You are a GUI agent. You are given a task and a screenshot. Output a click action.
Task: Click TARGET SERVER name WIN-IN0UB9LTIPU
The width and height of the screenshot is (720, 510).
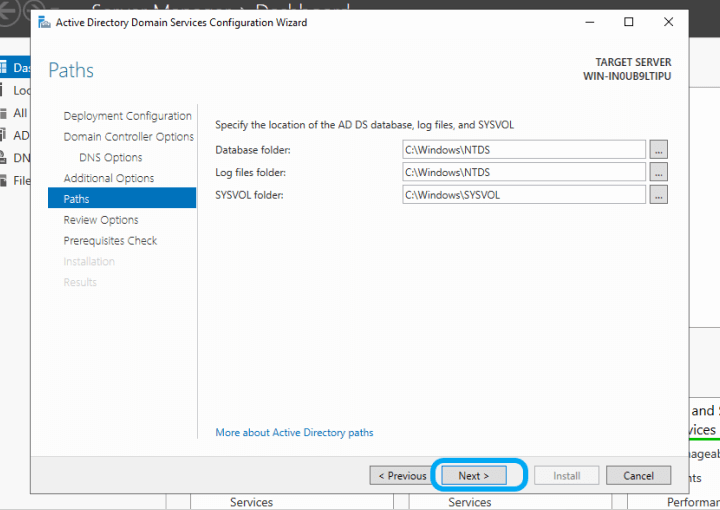(x=627, y=76)
